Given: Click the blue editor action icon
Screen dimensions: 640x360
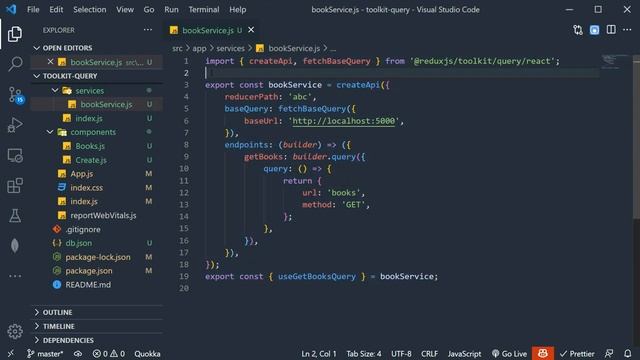Looking at the screenshot, I should (x=594, y=30).
